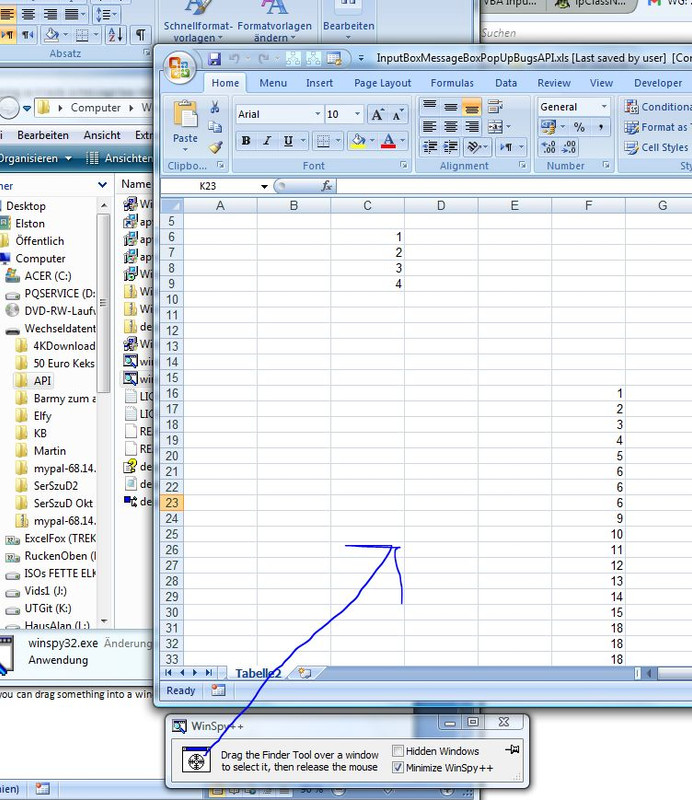Click the Comma Style icon
The width and height of the screenshot is (692, 800).
[601, 127]
